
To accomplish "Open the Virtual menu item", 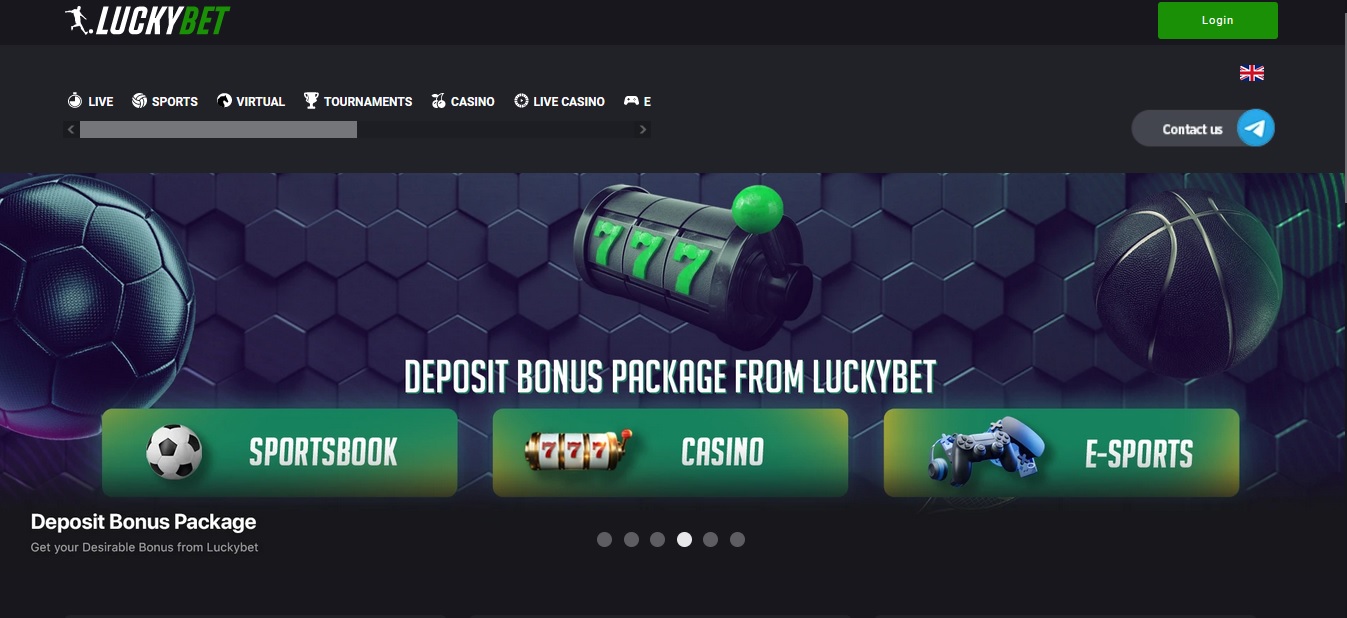I will (x=251, y=101).
